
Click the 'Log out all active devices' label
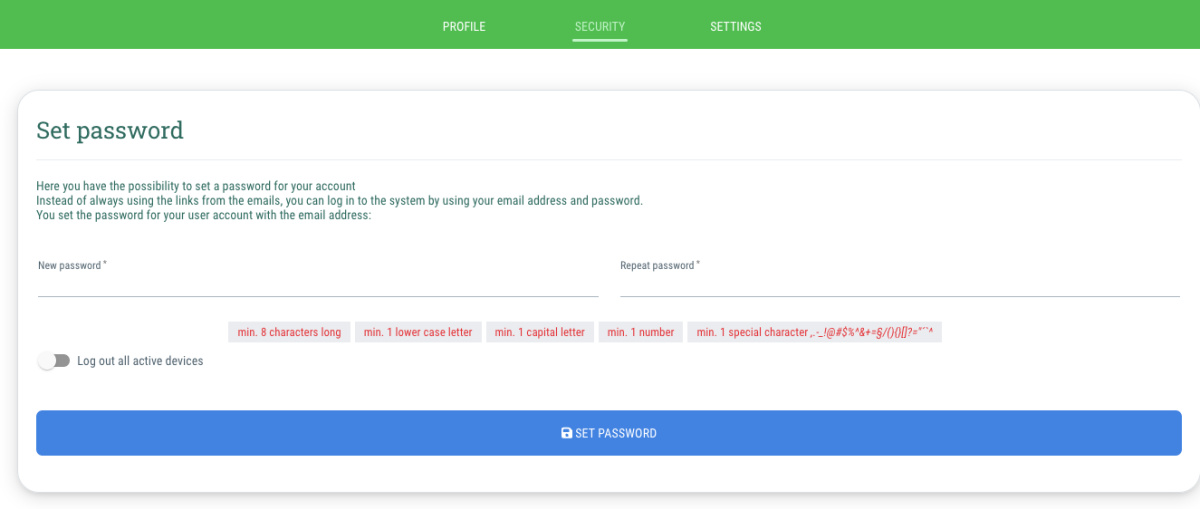click(140, 361)
